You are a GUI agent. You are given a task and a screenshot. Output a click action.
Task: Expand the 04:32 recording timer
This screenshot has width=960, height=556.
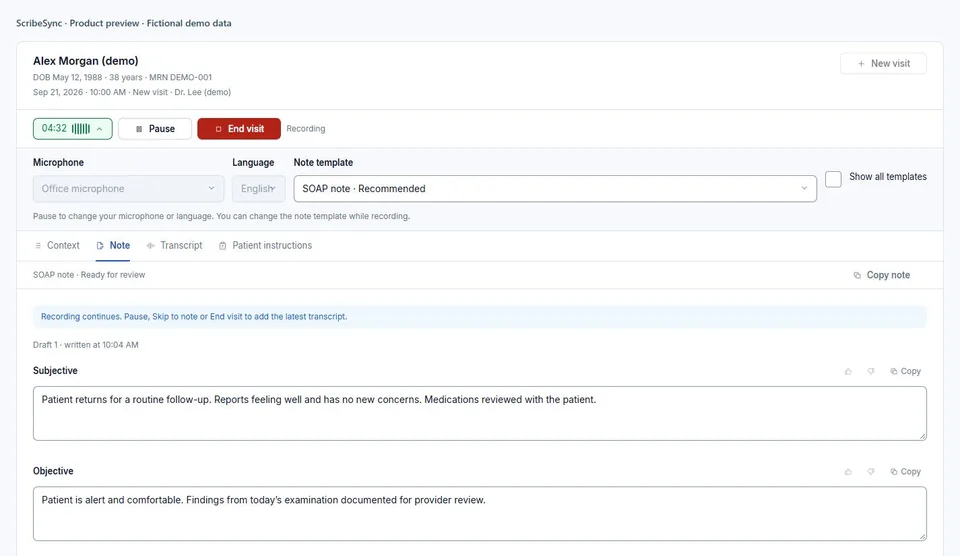coord(73,129)
